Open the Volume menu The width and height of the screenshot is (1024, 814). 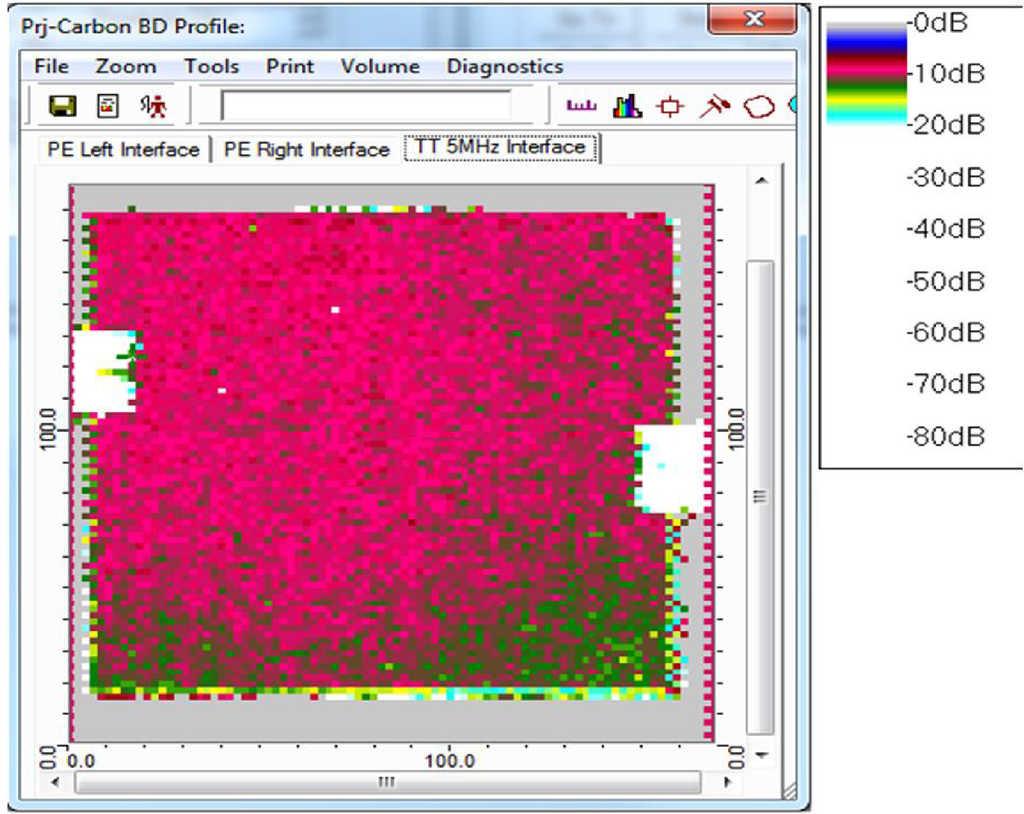click(x=380, y=67)
